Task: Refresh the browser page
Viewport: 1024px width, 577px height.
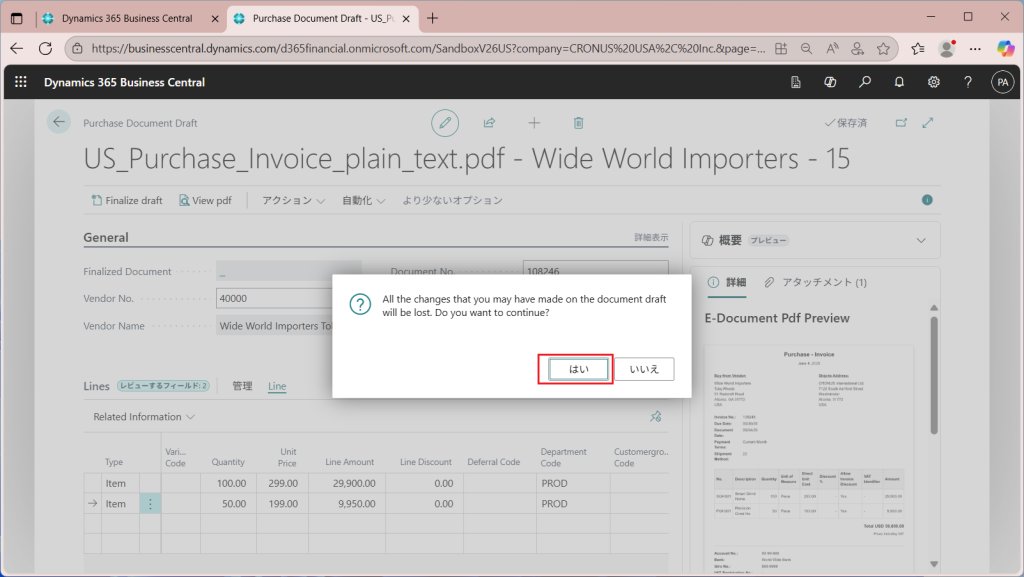Action: click(45, 48)
